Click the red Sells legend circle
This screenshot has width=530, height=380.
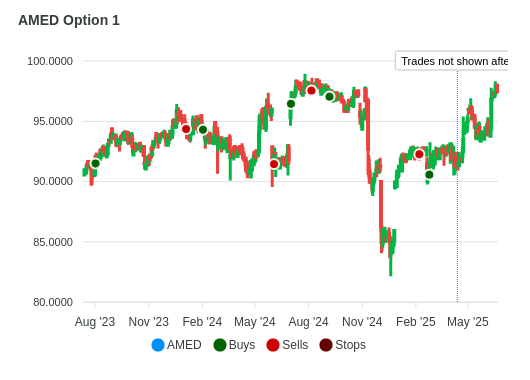click(273, 345)
